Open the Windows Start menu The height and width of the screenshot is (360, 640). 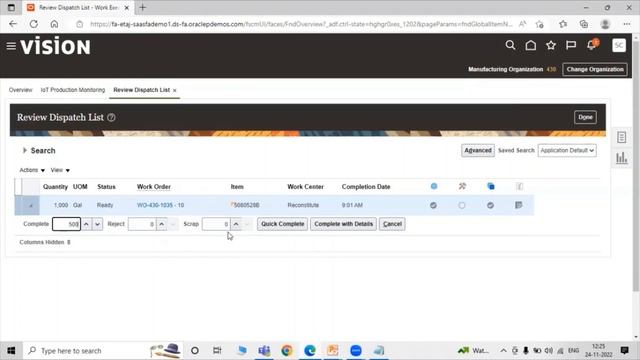11,351
